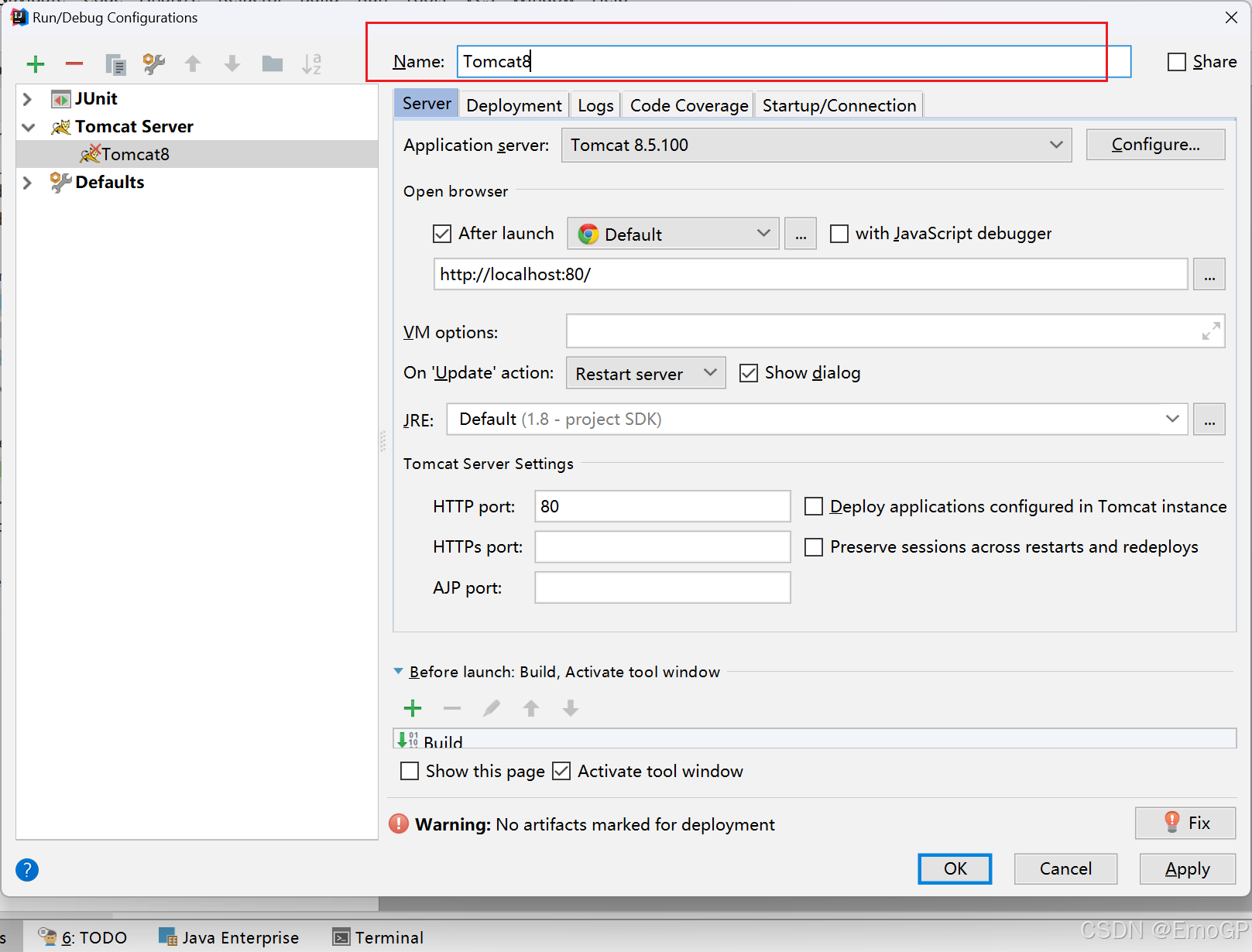Uncheck After launch checkbox
This screenshot has width=1252, height=952.
click(x=442, y=234)
